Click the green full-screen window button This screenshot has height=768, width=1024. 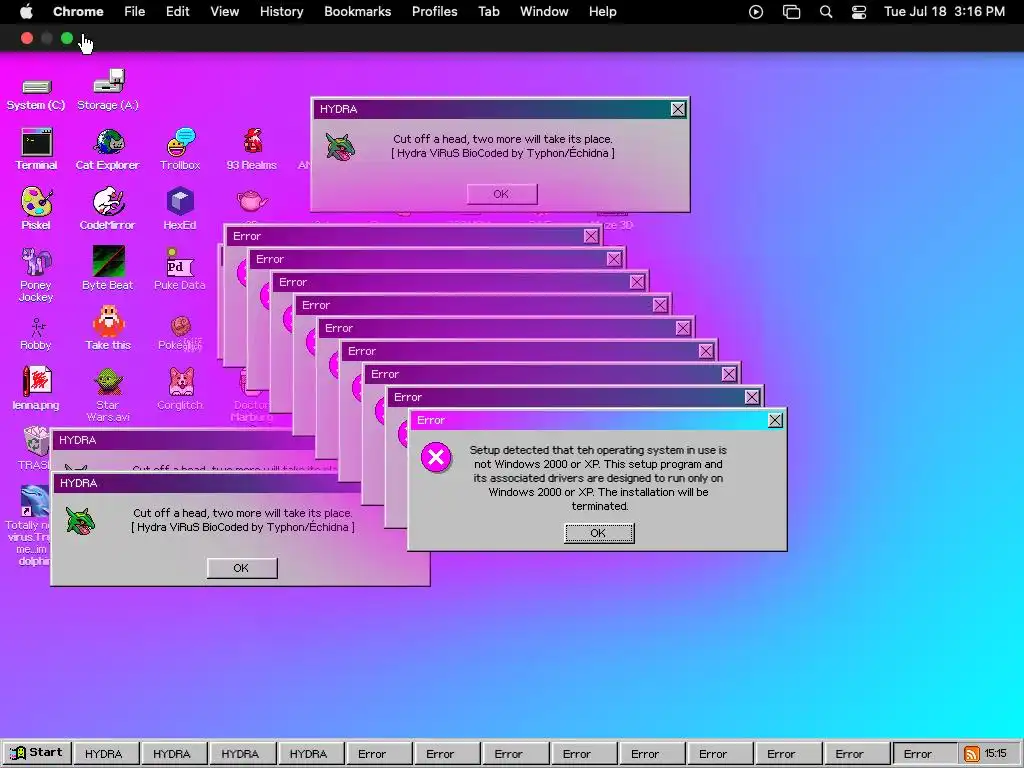coord(67,39)
